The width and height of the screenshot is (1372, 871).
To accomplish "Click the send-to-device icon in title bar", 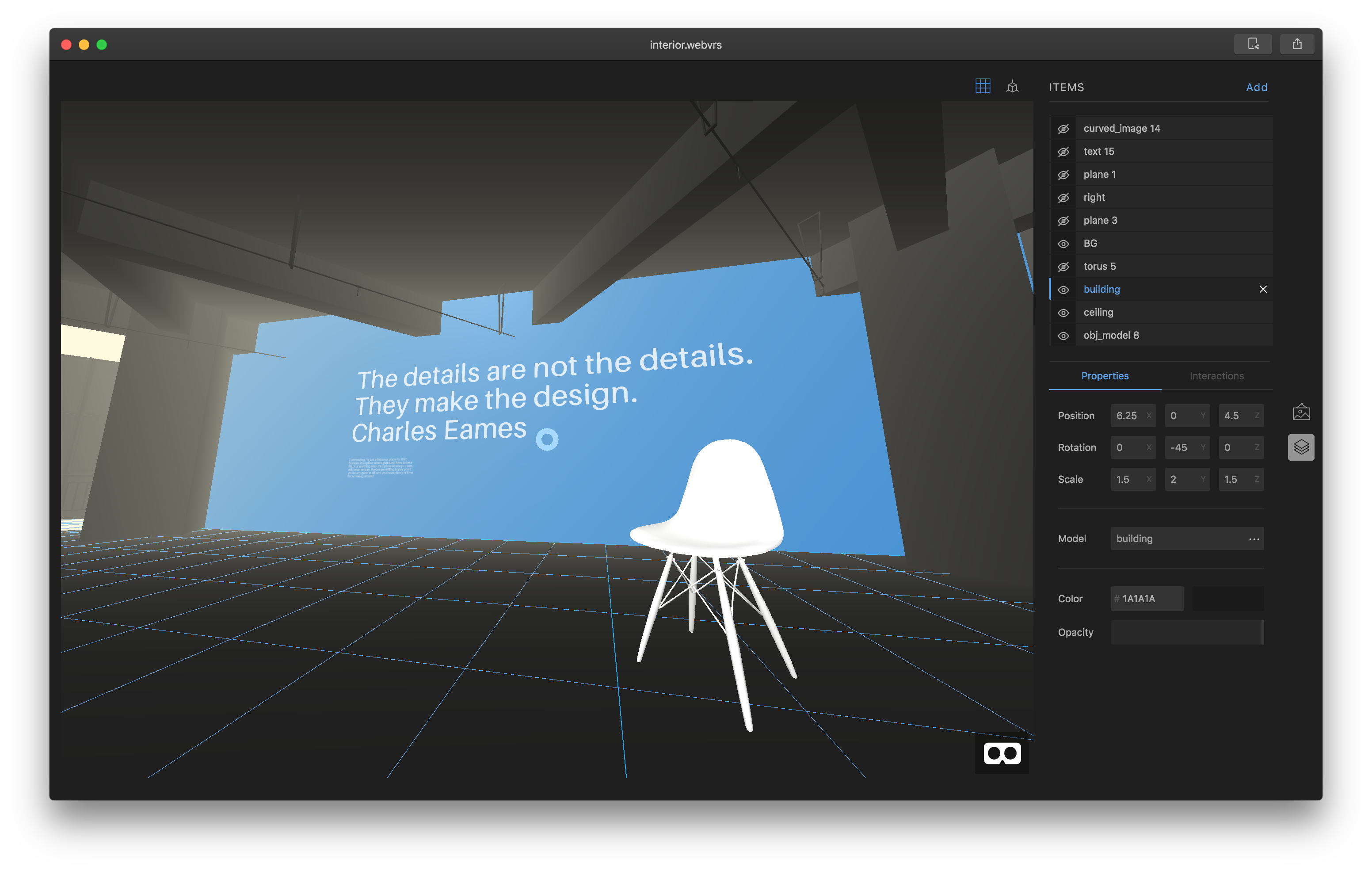I will point(1253,44).
